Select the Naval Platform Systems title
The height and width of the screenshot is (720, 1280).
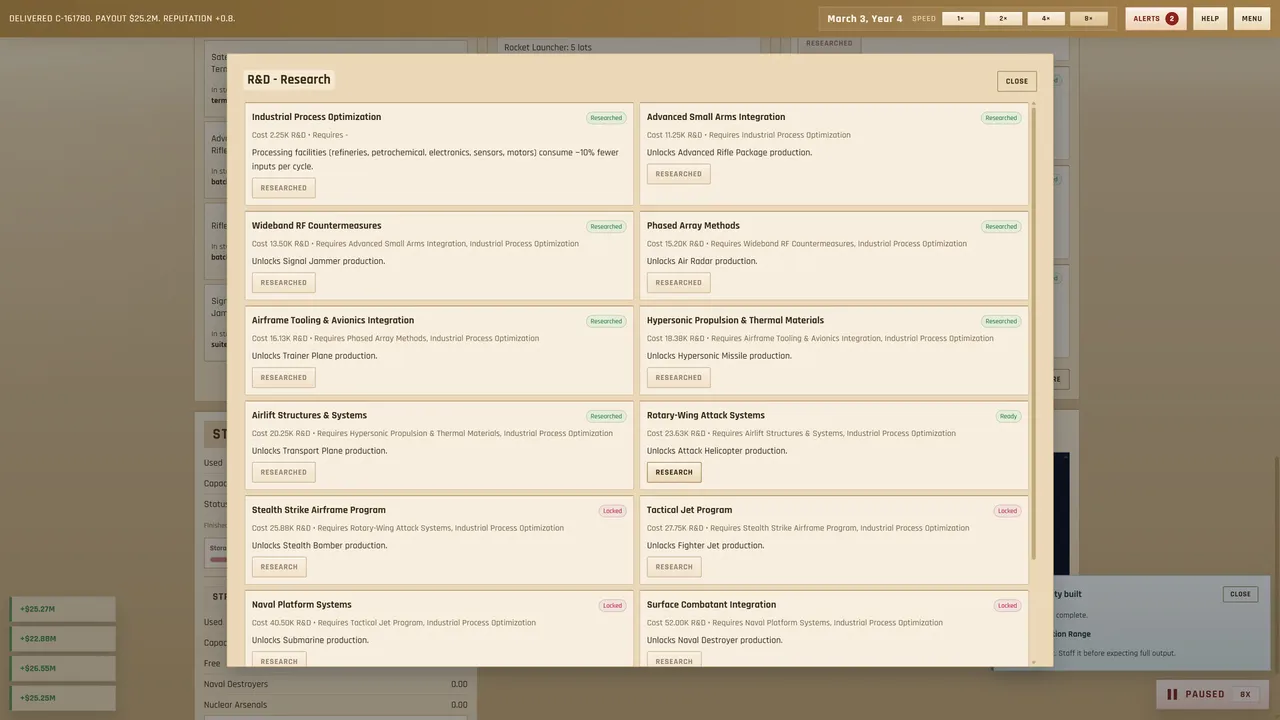tap(301, 605)
